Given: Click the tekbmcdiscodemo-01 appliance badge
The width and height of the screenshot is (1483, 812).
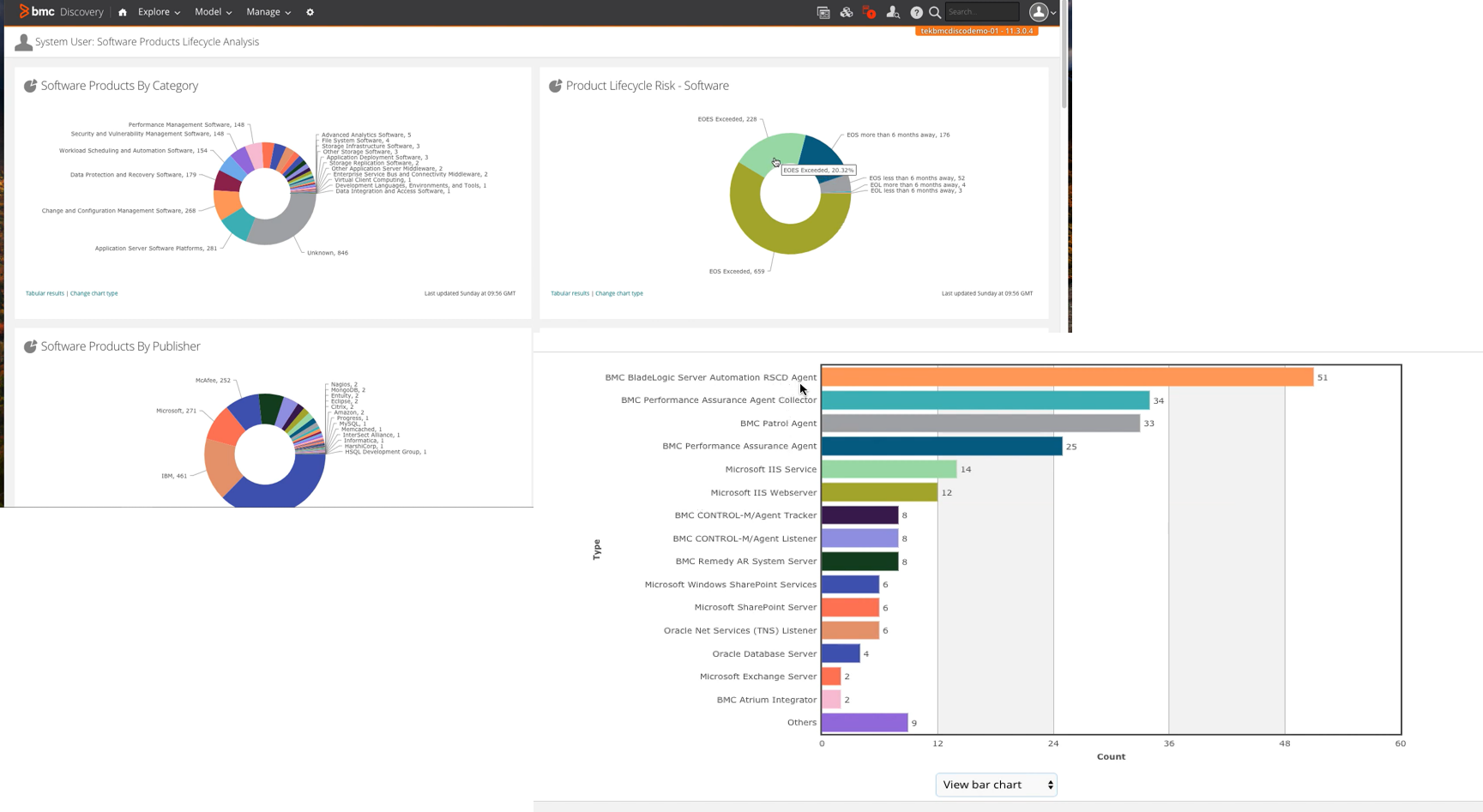Looking at the screenshot, I should click(977, 31).
